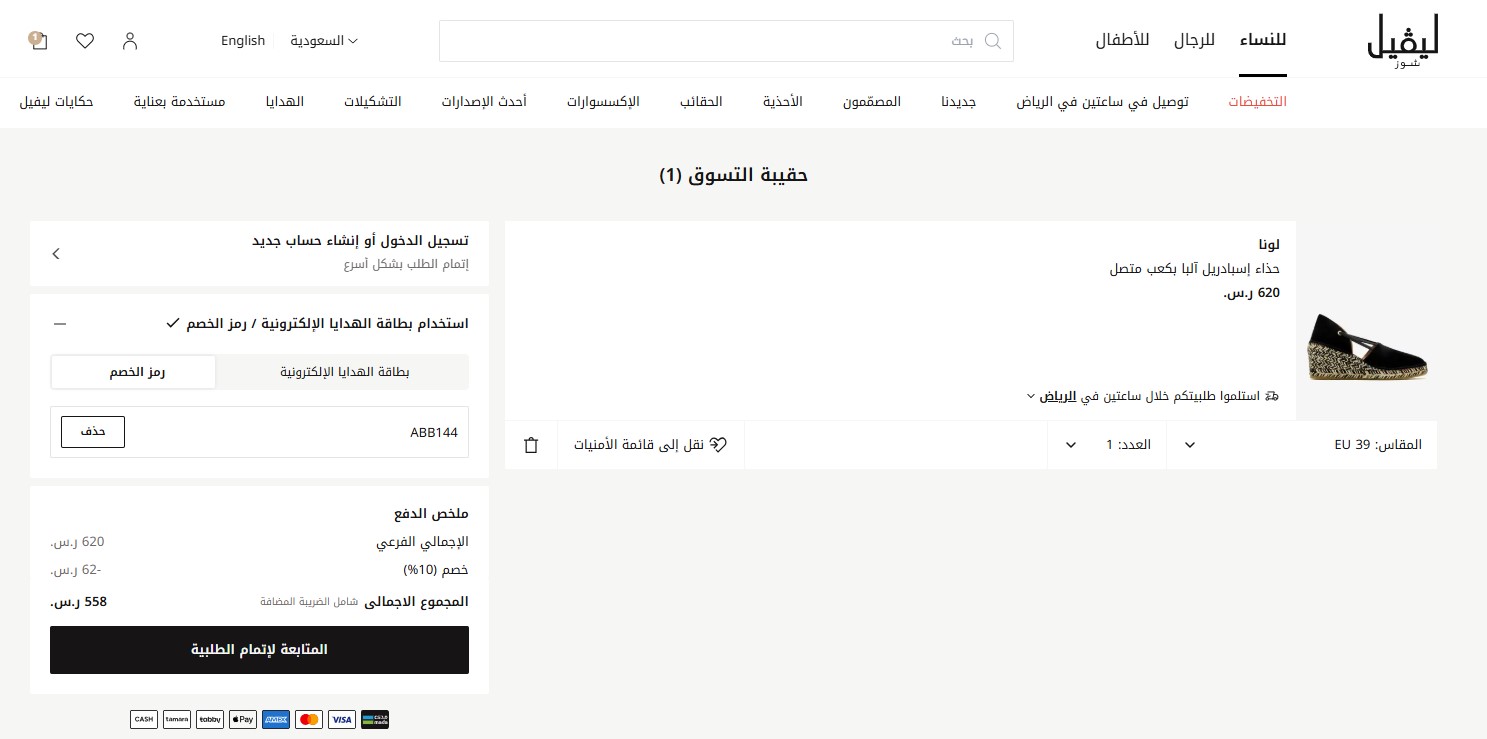Click the حقيبة التسوق (1) heading

pyautogui.click(x=733, y=176)
